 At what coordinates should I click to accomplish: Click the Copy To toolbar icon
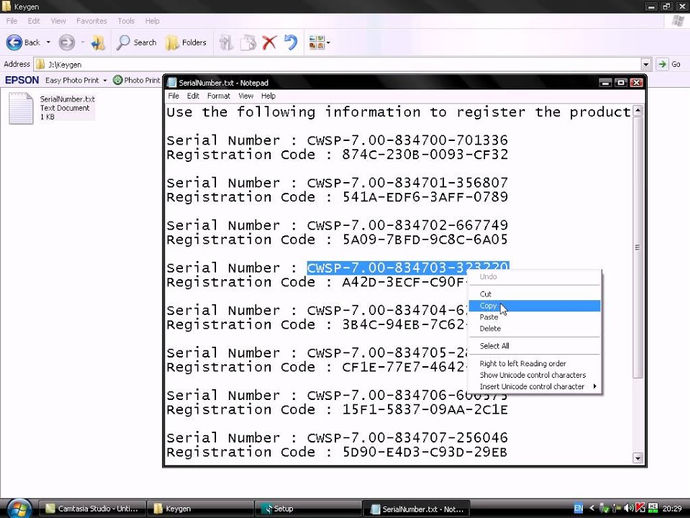(x=248, y=43)
